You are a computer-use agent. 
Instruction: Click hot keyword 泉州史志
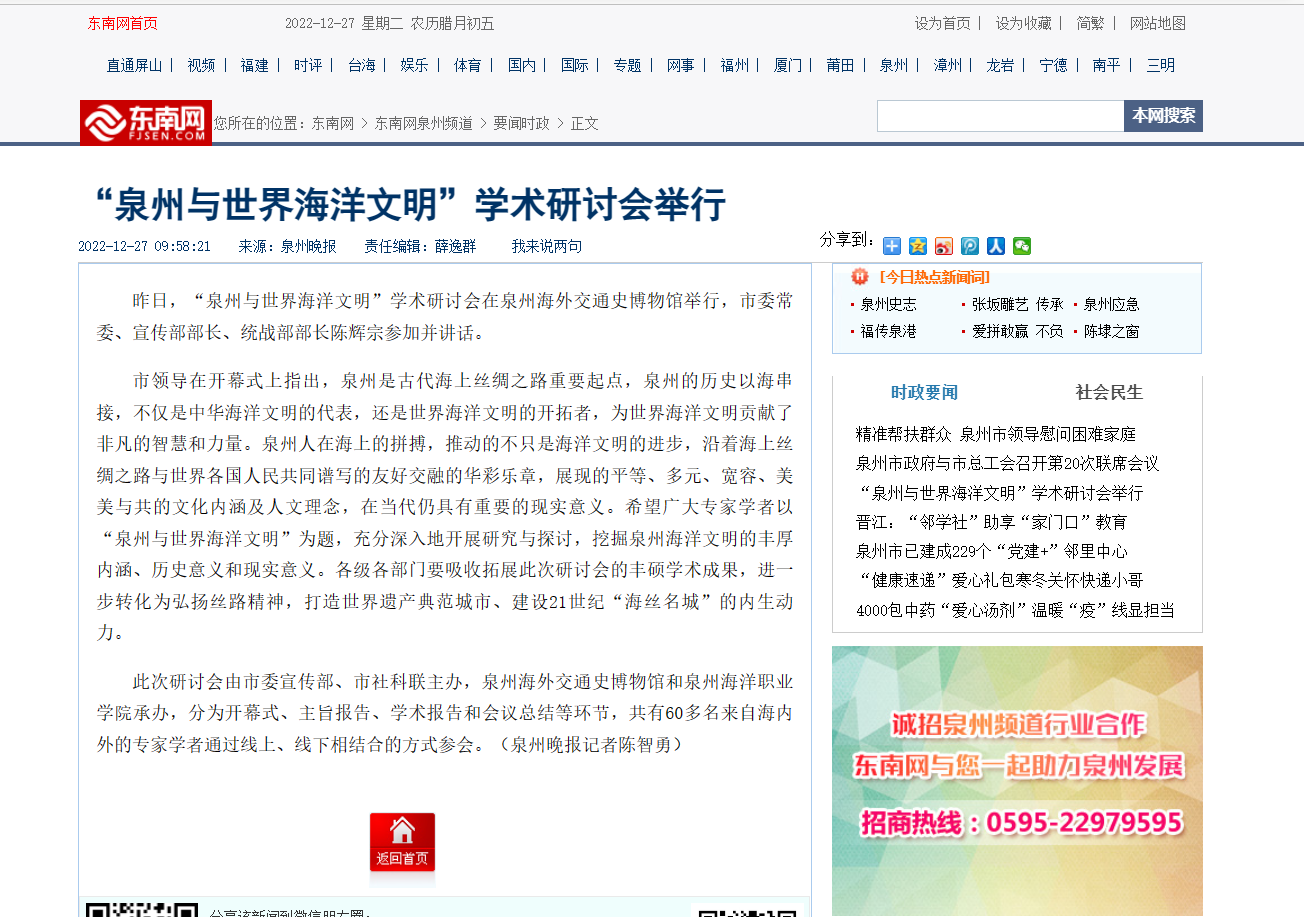coord(888,304)
